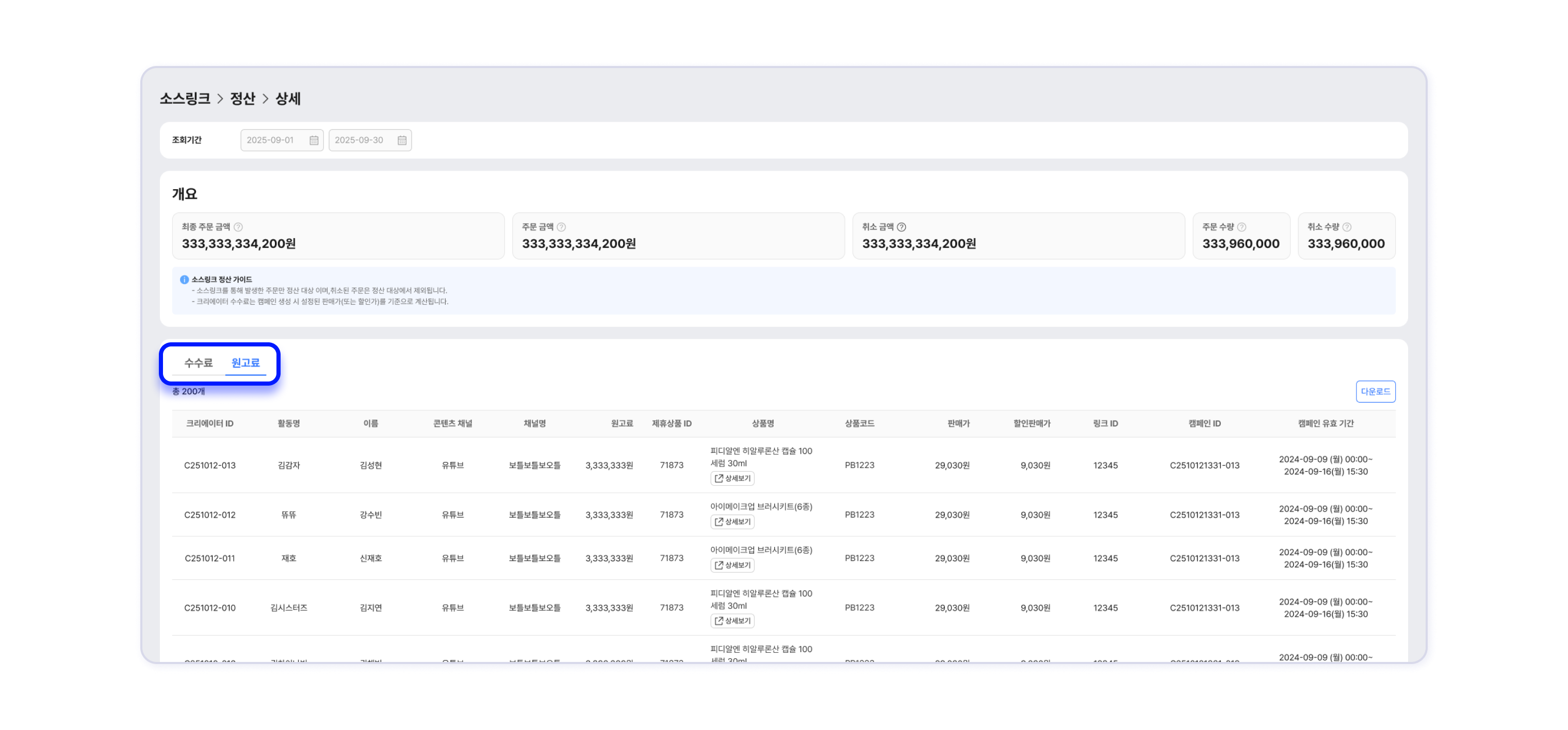Click start date field 2025-09-01

tap(271, 141)
